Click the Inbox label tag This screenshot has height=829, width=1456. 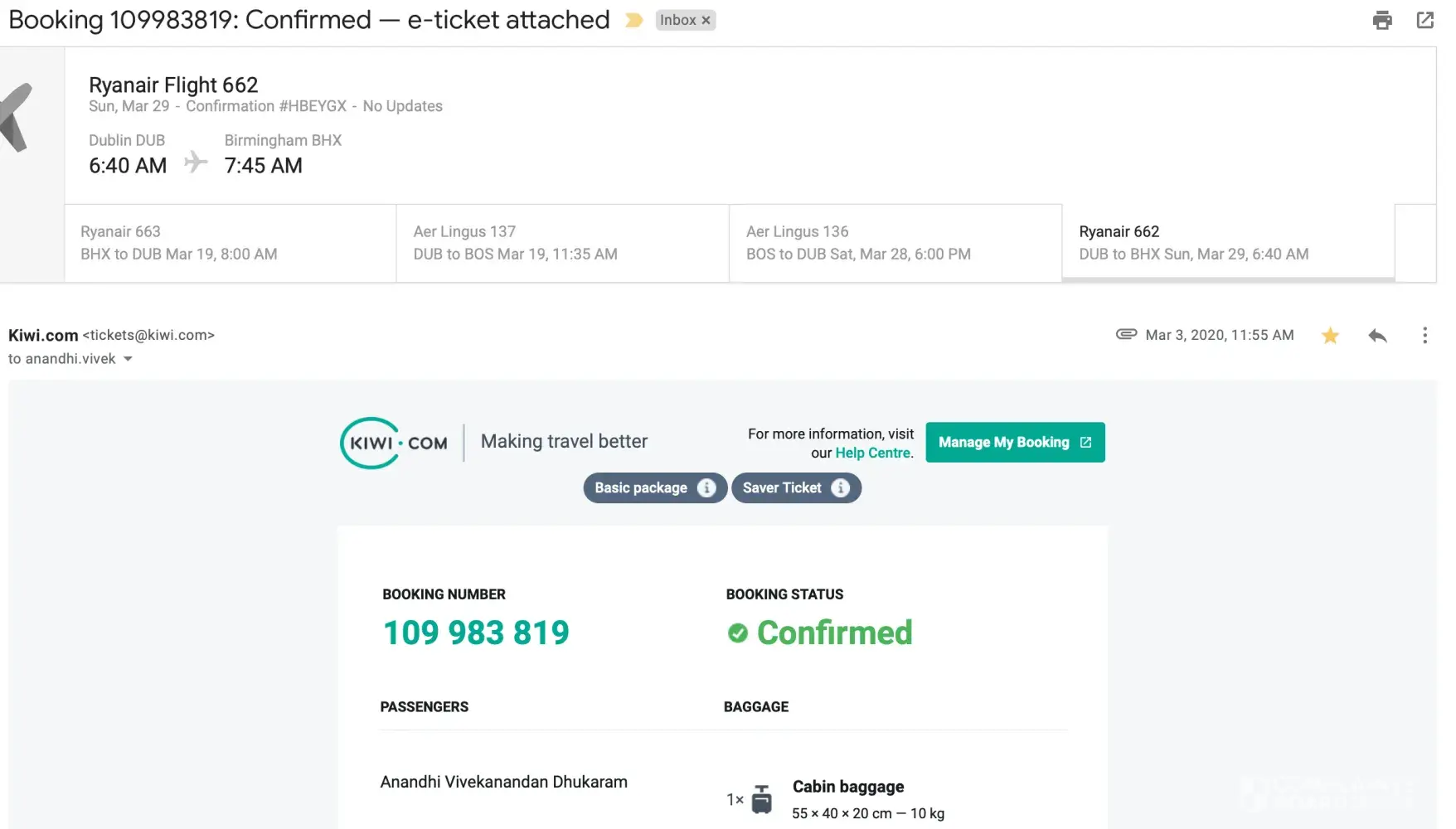(677, 21)
